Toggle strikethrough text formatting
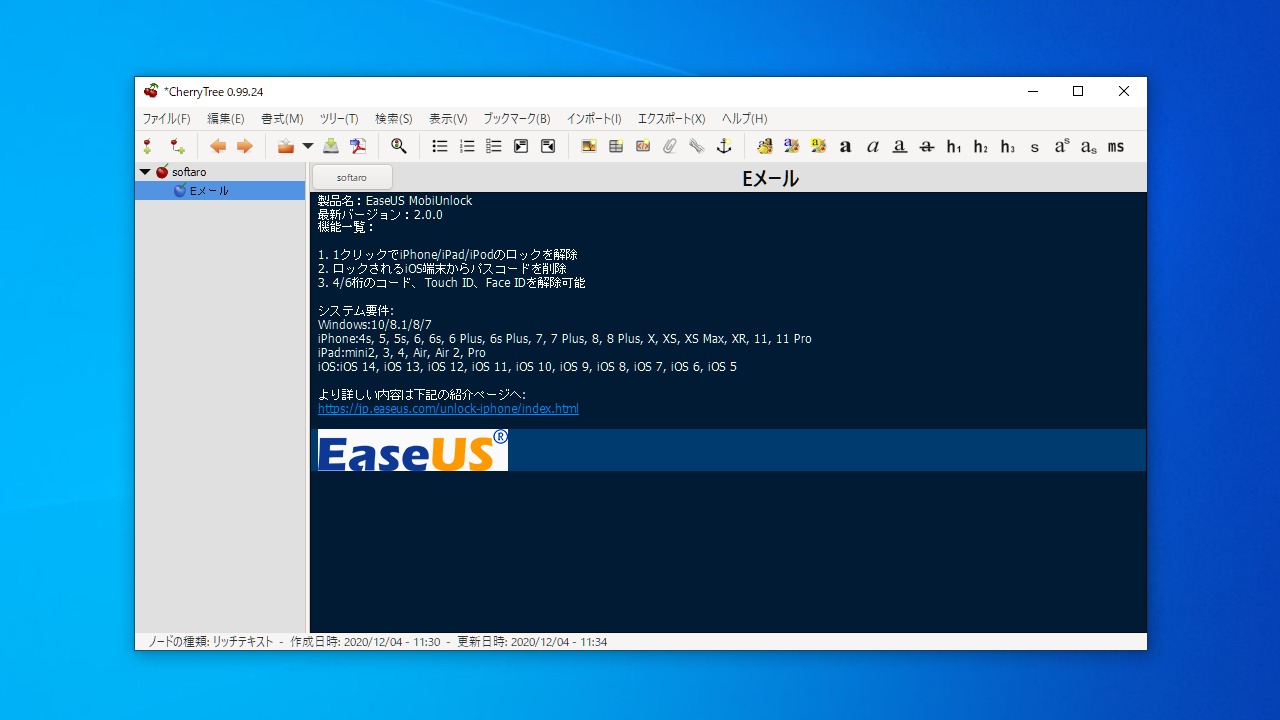This screenshot has height=720, width=1280. [927, 146]
